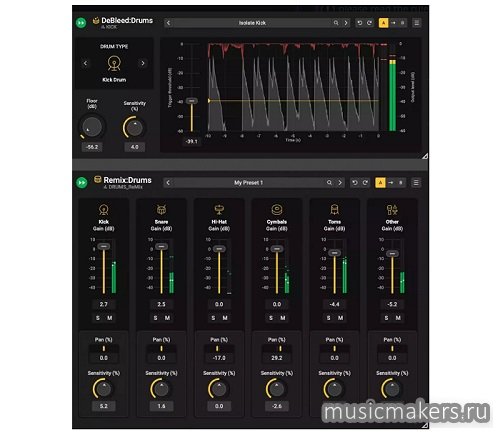
Task: Toggle Remix:Drums plugin power button
Action: 81,183
